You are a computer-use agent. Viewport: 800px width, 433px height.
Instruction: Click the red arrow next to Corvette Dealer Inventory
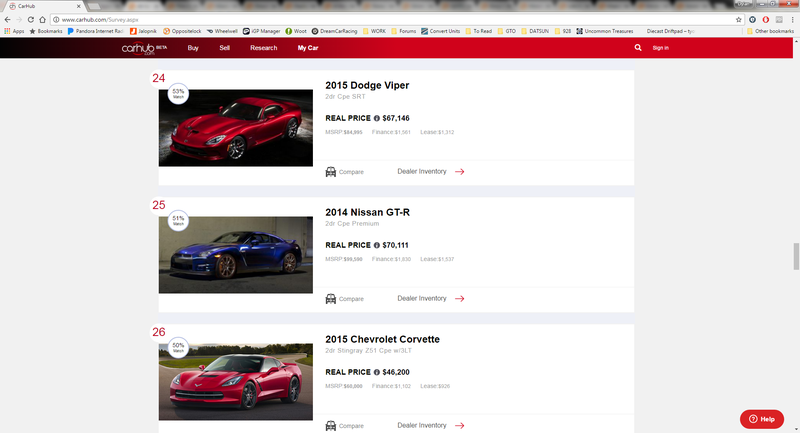460,425
